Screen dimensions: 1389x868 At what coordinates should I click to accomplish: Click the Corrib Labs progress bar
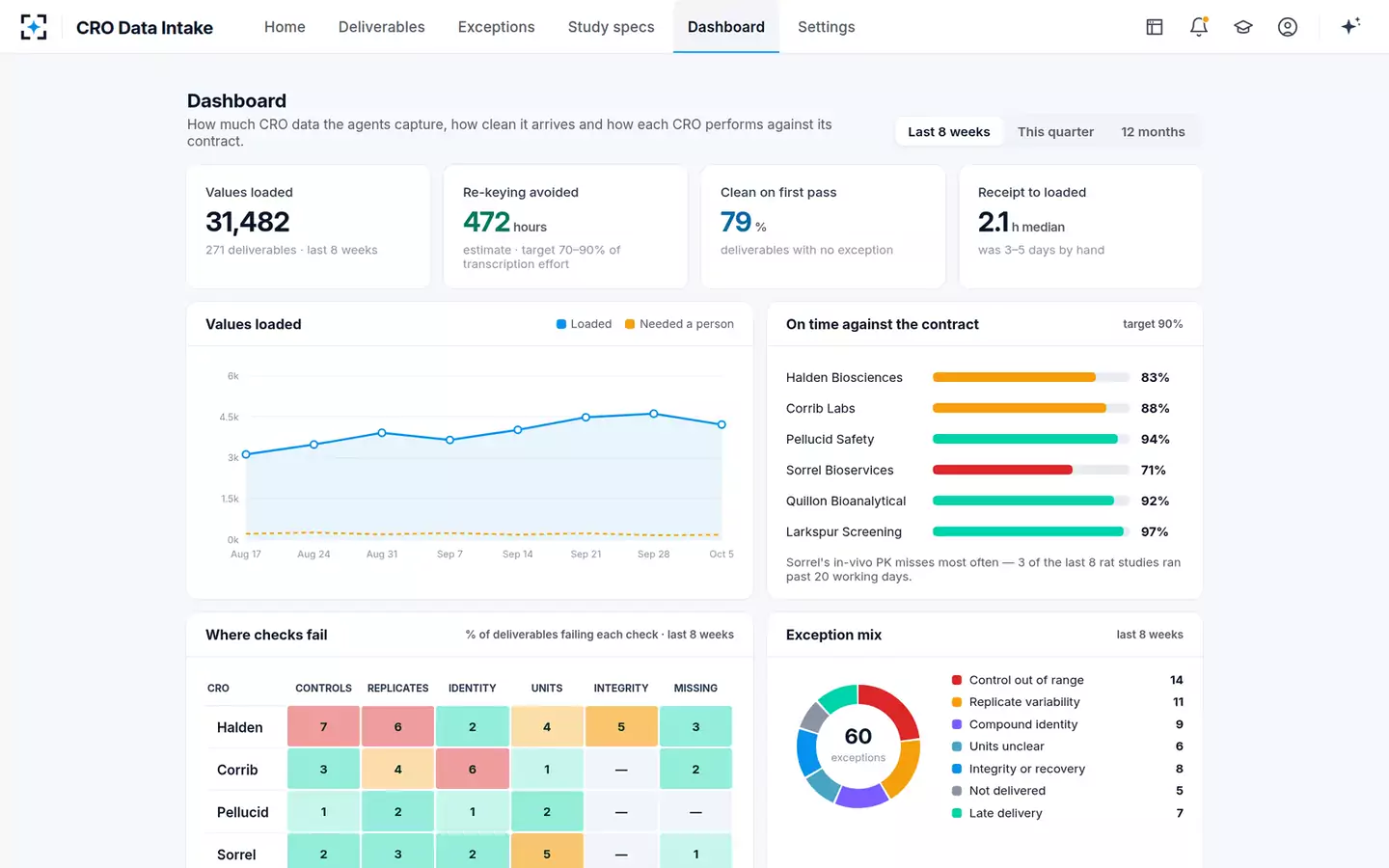point(1031,408)
